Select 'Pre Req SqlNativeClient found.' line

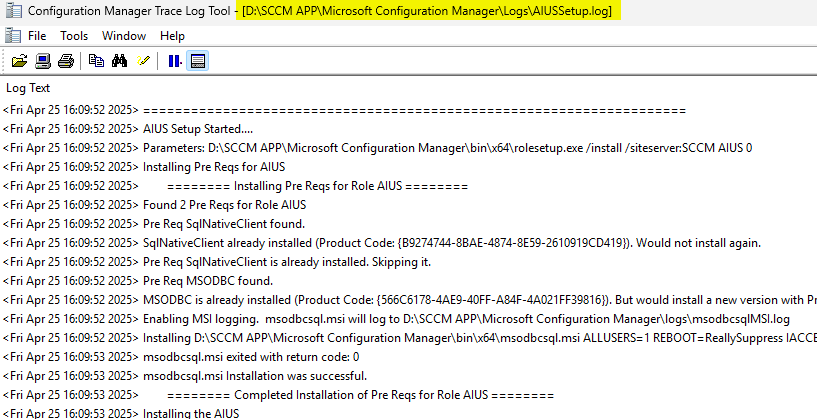pos(408,224)
